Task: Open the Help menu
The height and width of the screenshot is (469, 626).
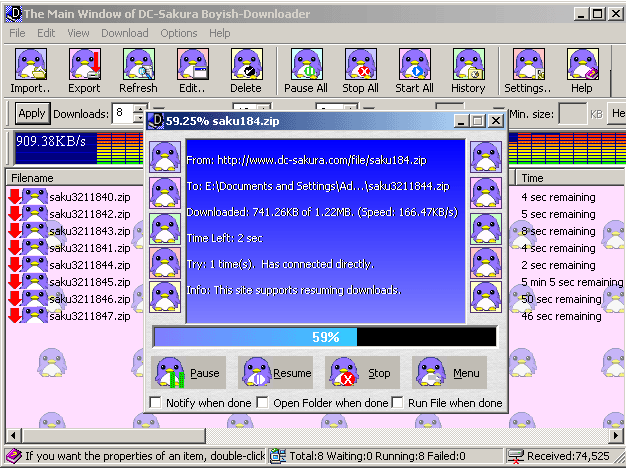Action: (x=220, y=33)
